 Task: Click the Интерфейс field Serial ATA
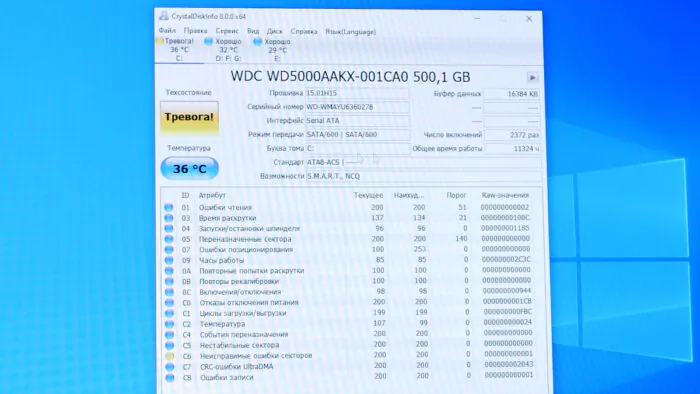(357, 120)
